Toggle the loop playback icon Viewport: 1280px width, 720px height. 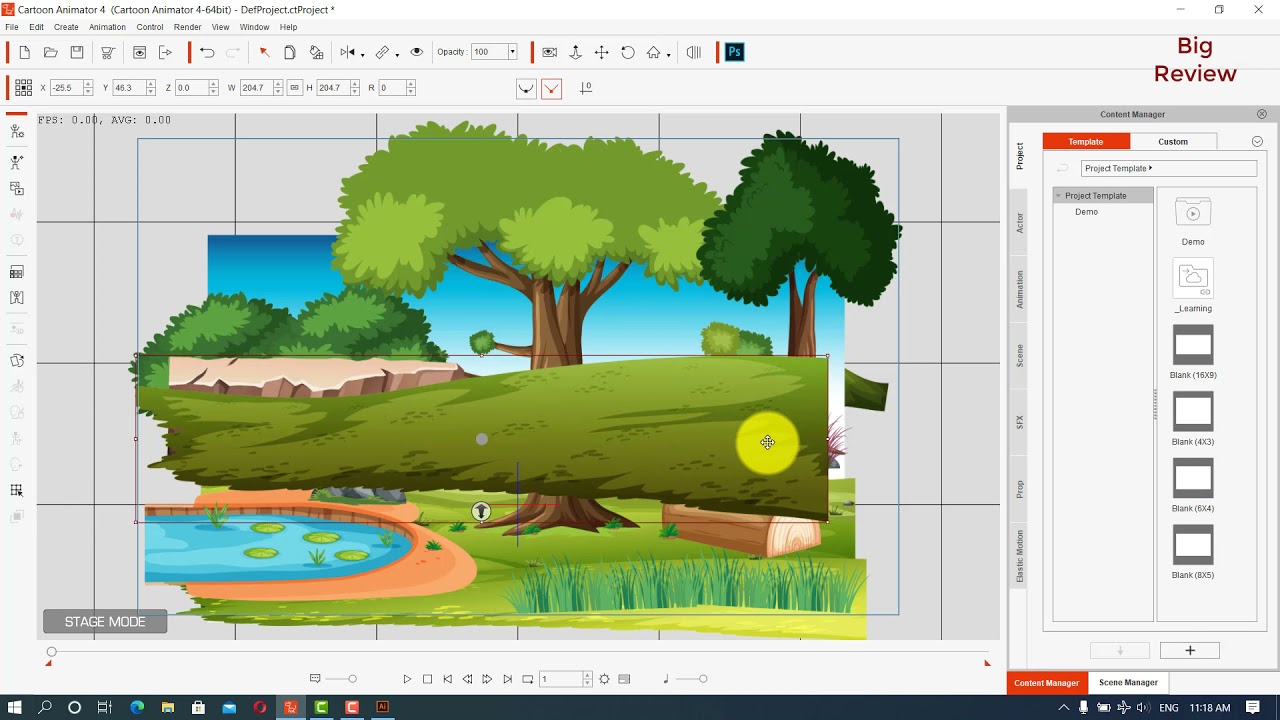click(528, 679)
